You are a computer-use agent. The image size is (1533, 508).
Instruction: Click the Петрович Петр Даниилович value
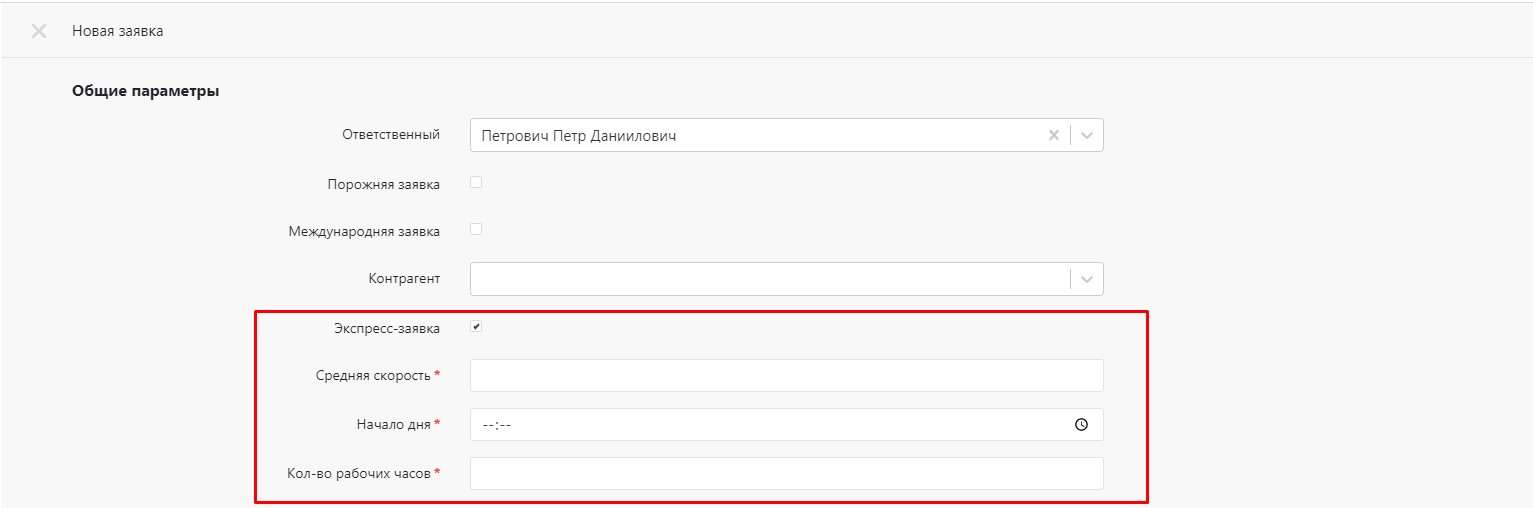pos(579,136)
